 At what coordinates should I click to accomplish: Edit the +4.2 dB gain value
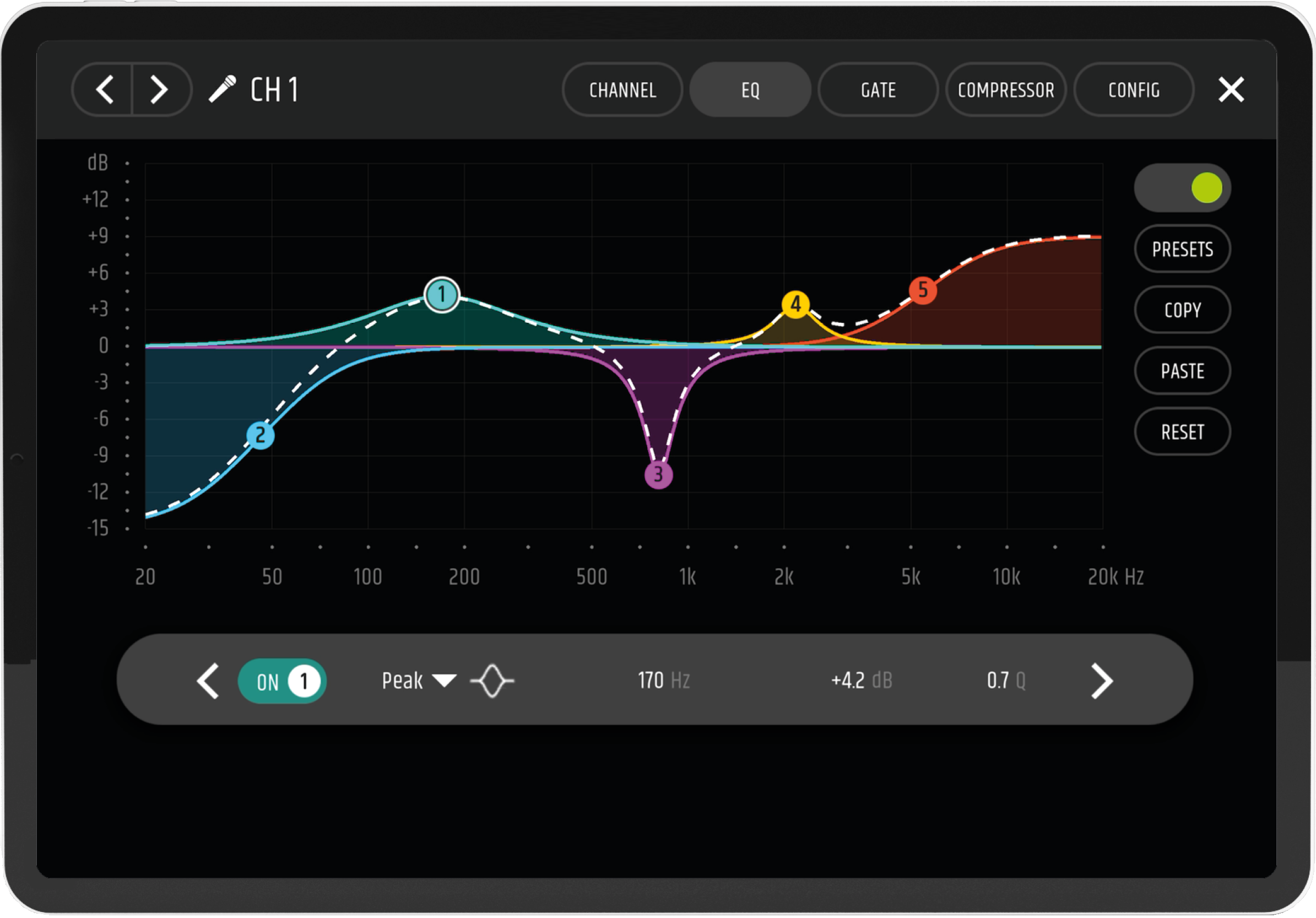862,681
